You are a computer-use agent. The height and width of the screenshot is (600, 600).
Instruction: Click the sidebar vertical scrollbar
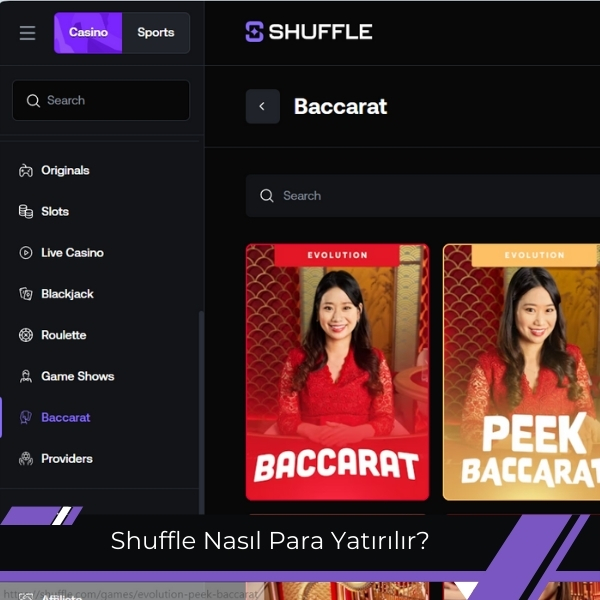pyautogui.click(x=201, y=413)
